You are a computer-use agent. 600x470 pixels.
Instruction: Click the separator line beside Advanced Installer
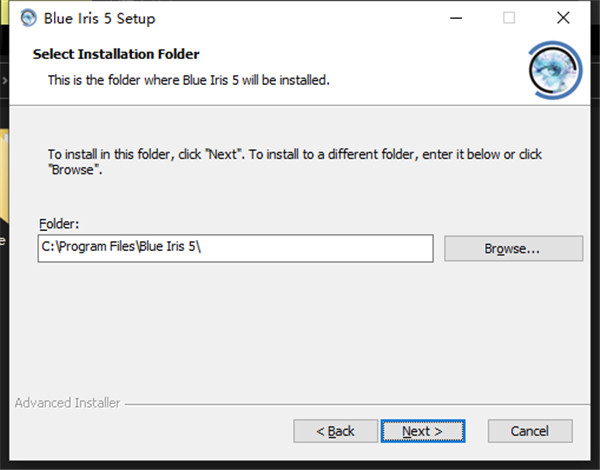[x=350, y=405]
